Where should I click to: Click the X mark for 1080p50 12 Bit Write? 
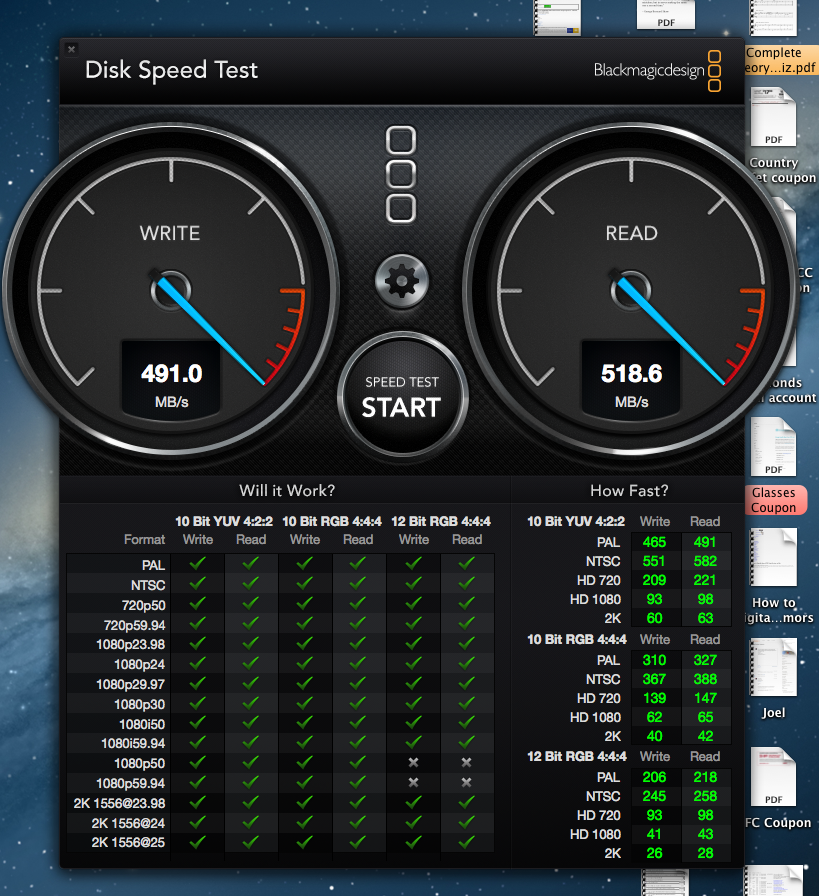414,763
